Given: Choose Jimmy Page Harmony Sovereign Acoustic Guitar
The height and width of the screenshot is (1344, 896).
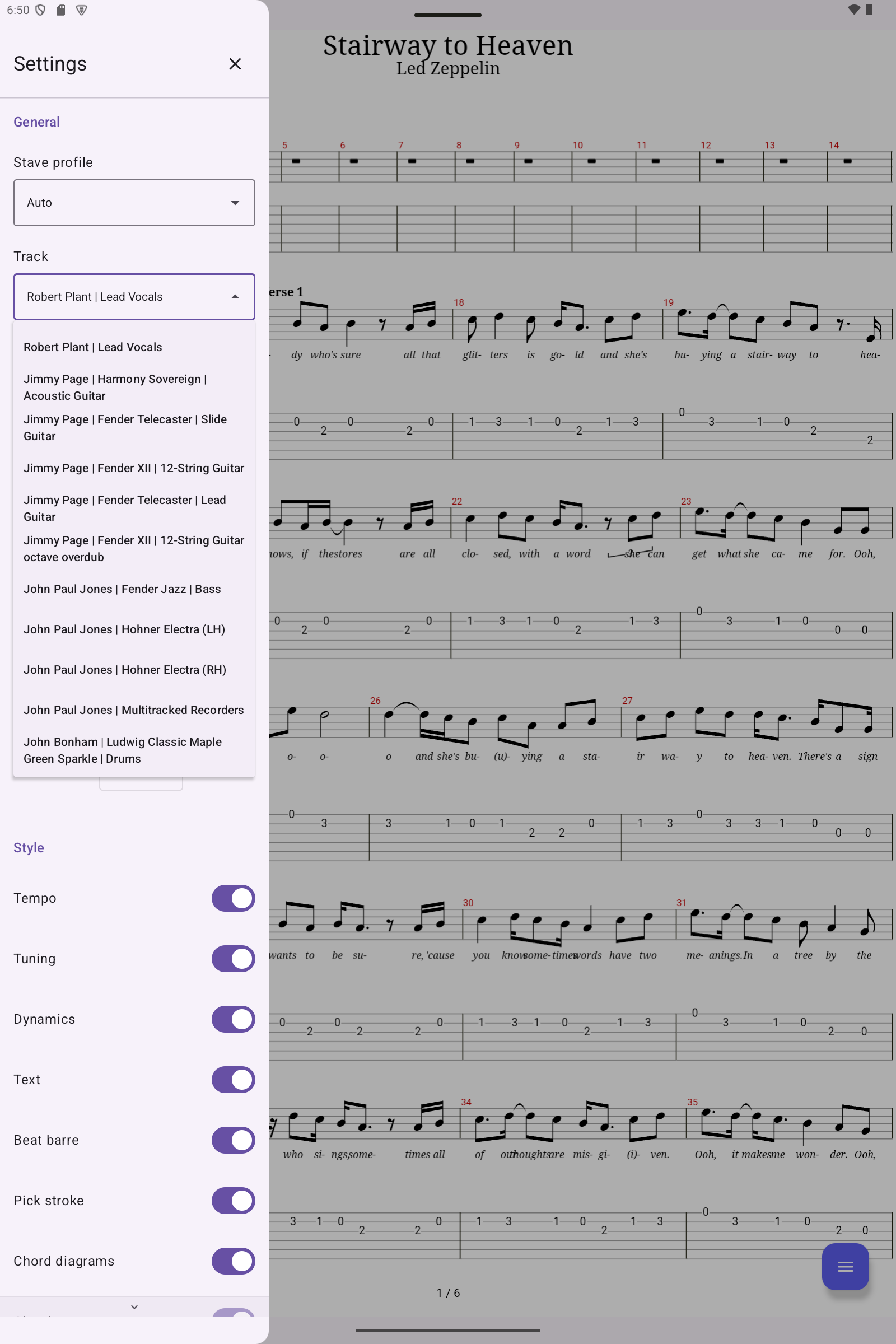Looking at the screenshot, I should tap(115, 387).
